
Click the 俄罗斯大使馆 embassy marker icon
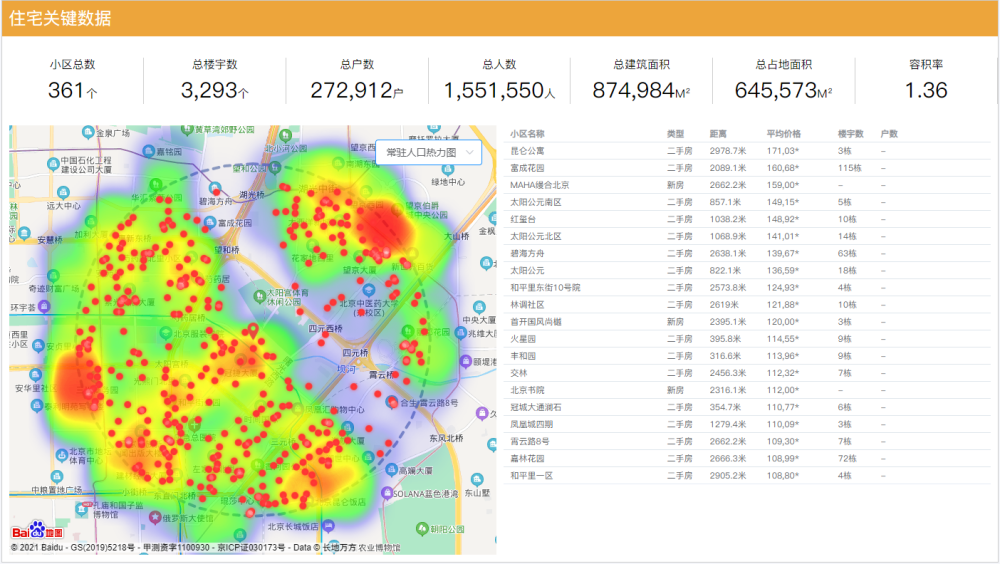point(154,517)
